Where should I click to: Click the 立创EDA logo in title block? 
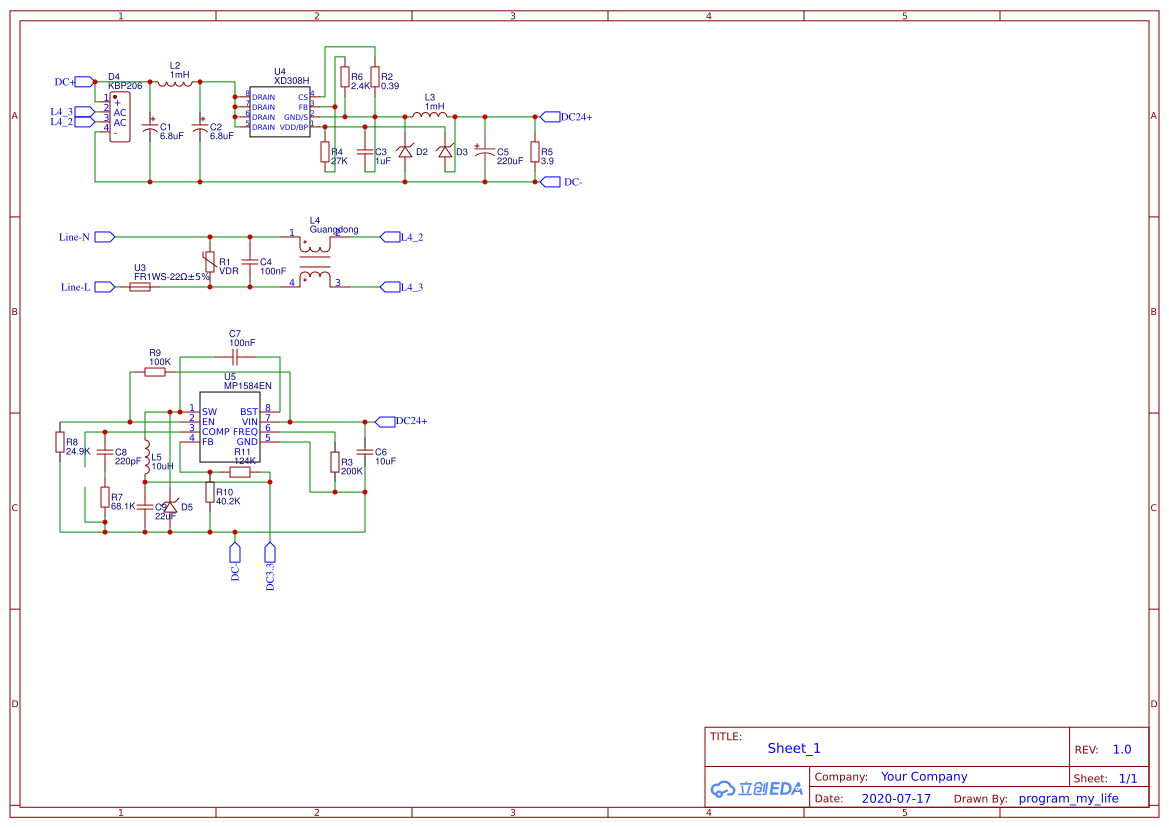tap(757, 788)
